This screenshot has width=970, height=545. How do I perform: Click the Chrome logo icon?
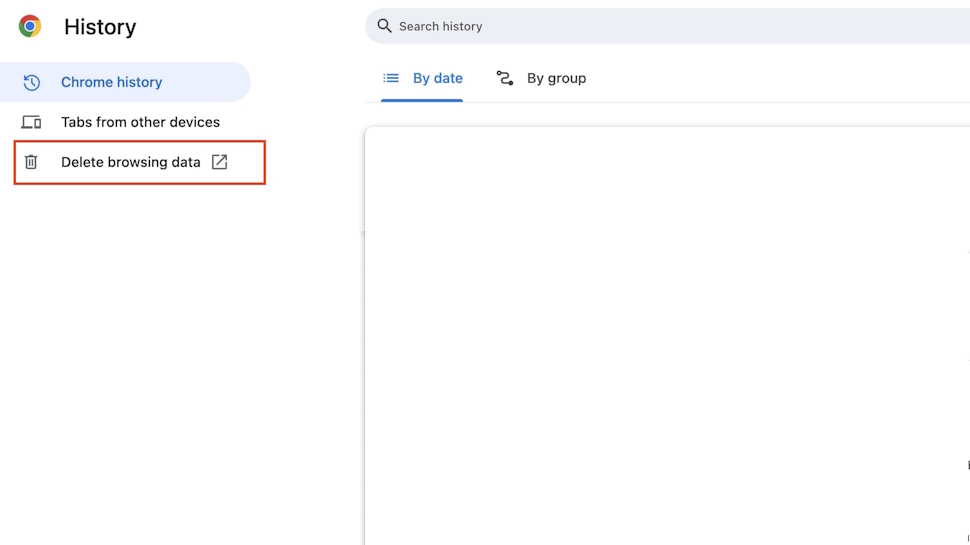pos(30,26)
